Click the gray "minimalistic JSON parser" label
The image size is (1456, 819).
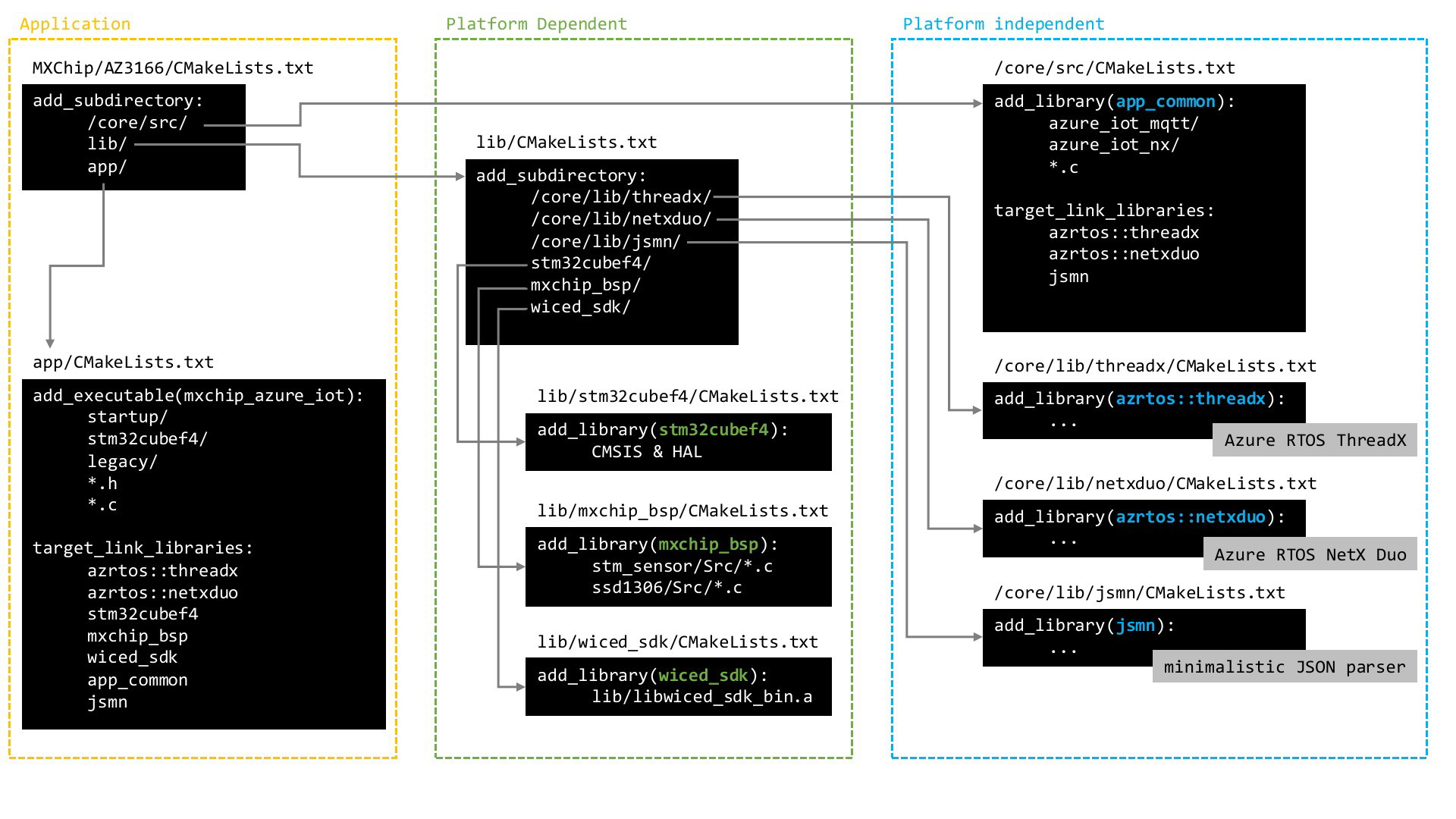coord(1285,667)
